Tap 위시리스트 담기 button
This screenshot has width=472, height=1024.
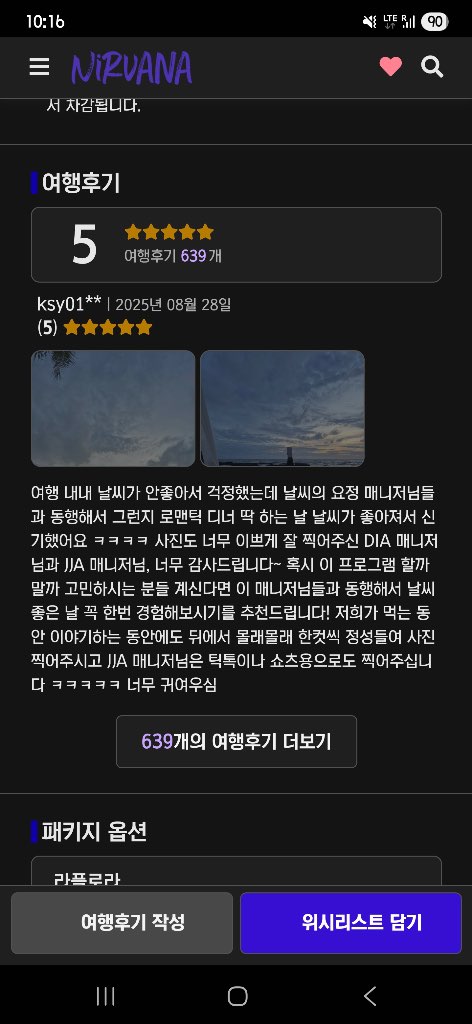tap(351, 923)
